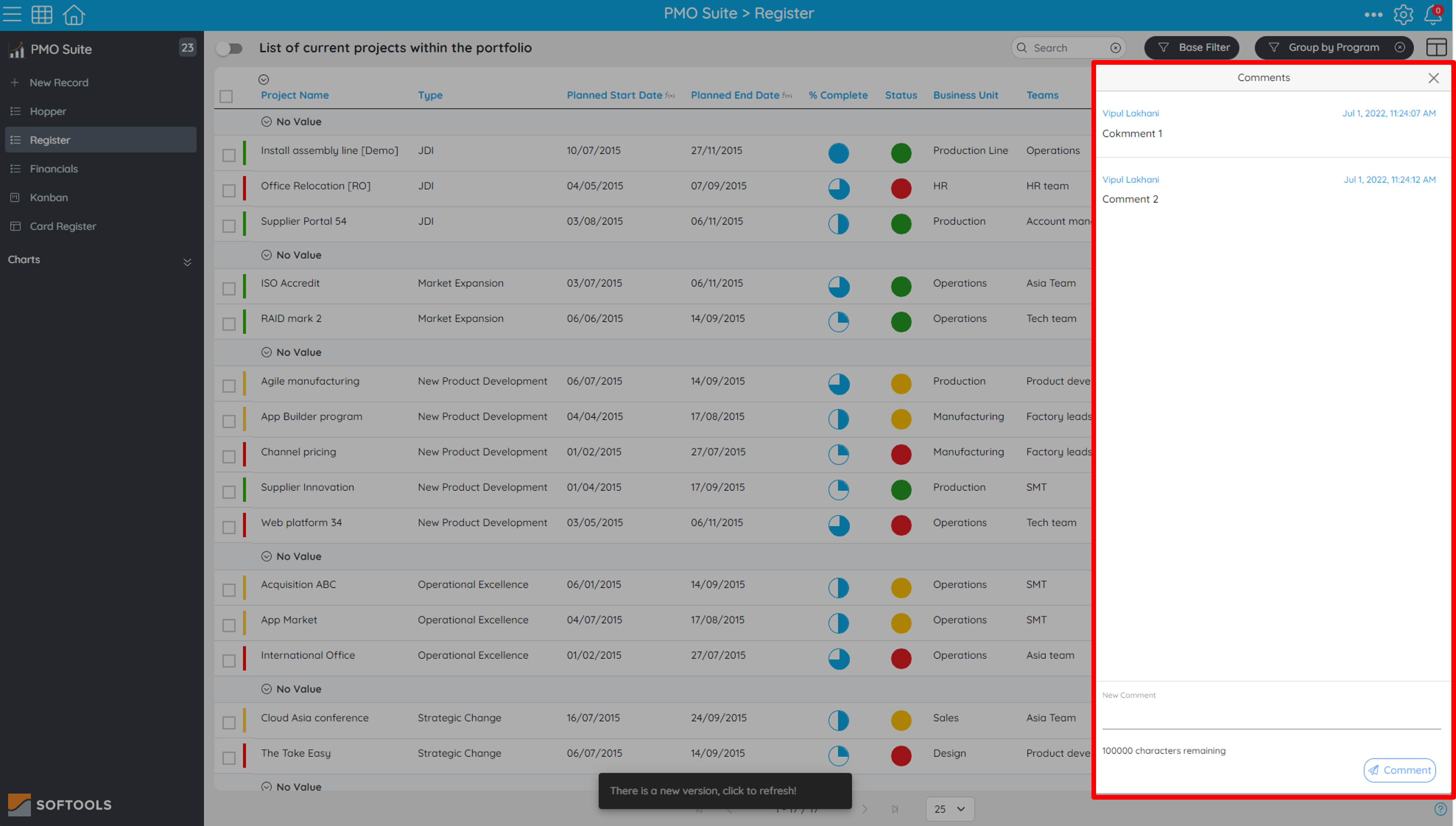Close the Comments panel

1433,78
